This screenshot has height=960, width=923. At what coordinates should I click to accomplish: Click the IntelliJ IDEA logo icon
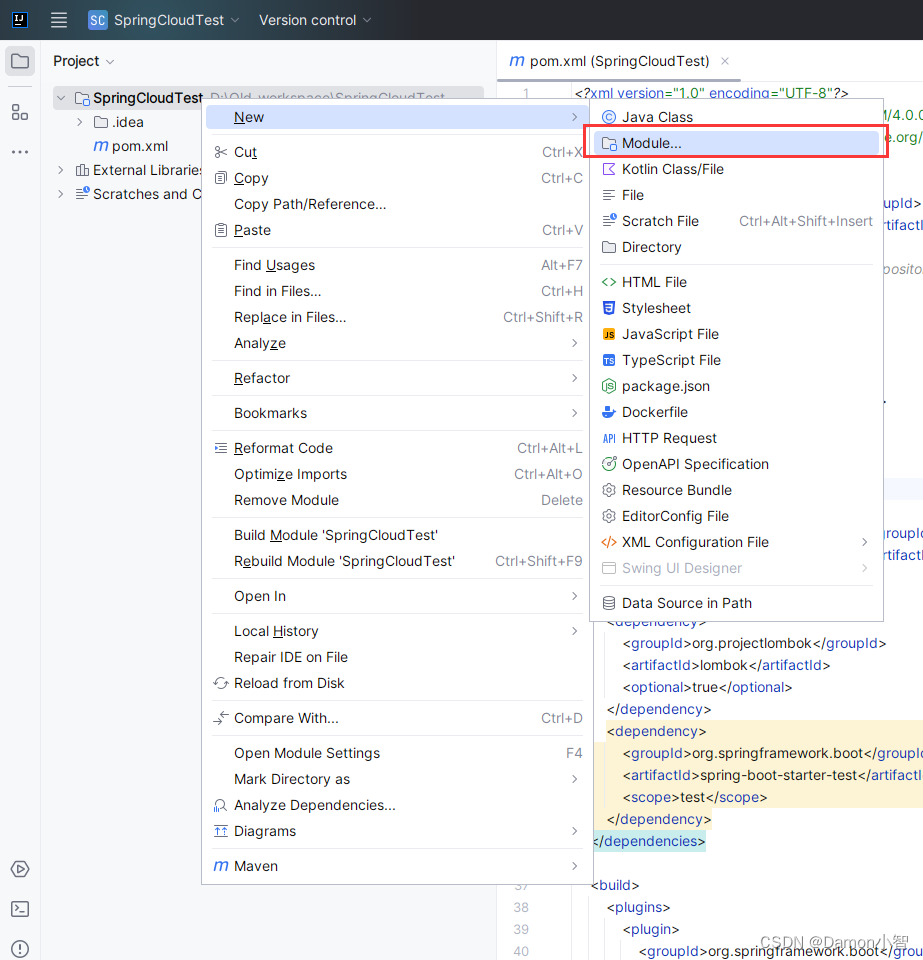(20, 20)
